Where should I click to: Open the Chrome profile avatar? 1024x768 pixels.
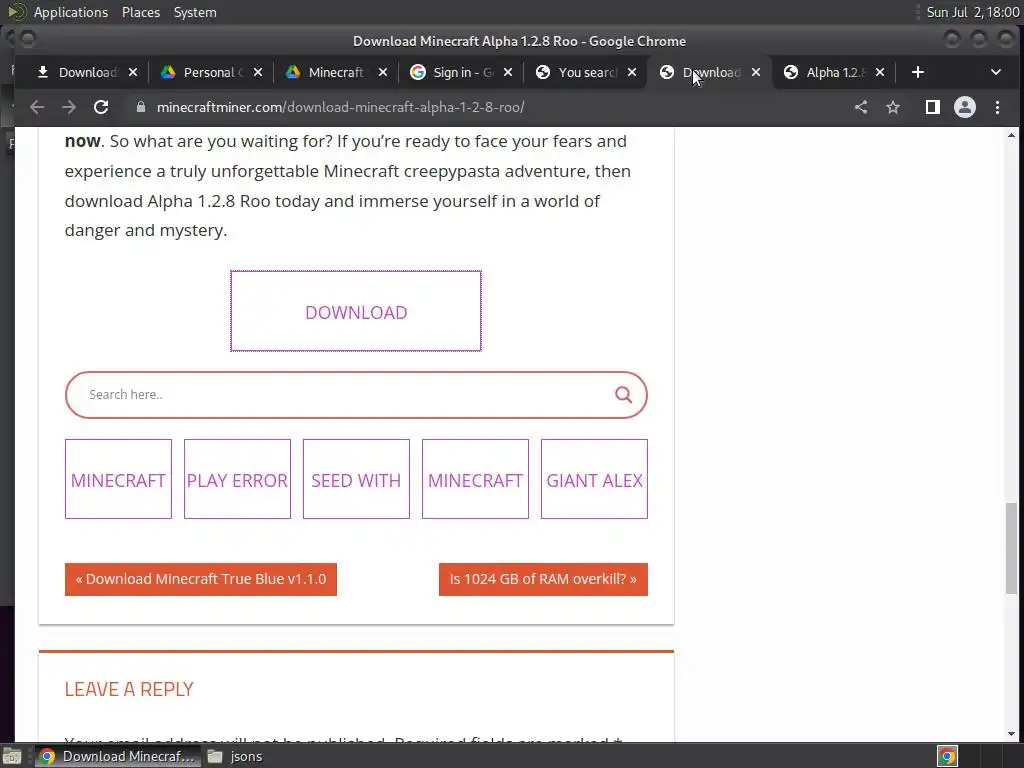[x=965, y=107]
